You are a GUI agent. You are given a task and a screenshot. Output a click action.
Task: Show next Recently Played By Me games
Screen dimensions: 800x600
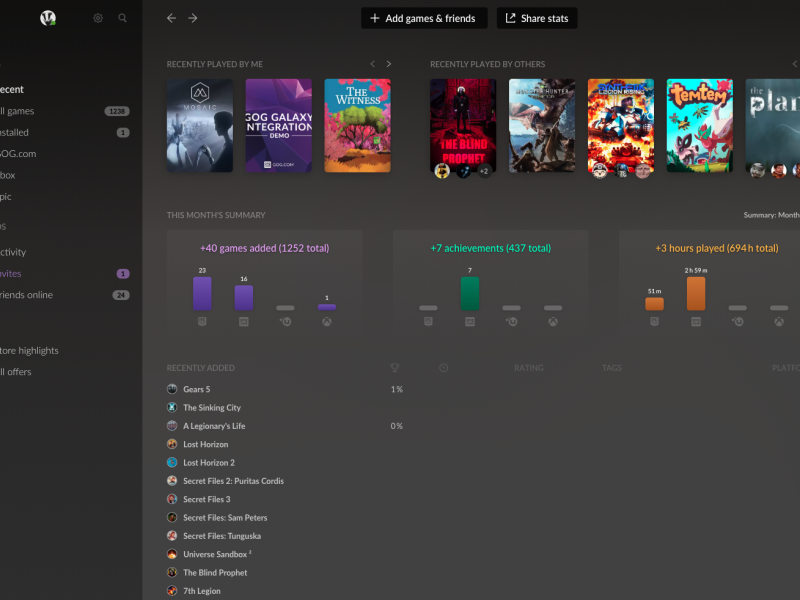pyautogui.click(x=389, y=64)
